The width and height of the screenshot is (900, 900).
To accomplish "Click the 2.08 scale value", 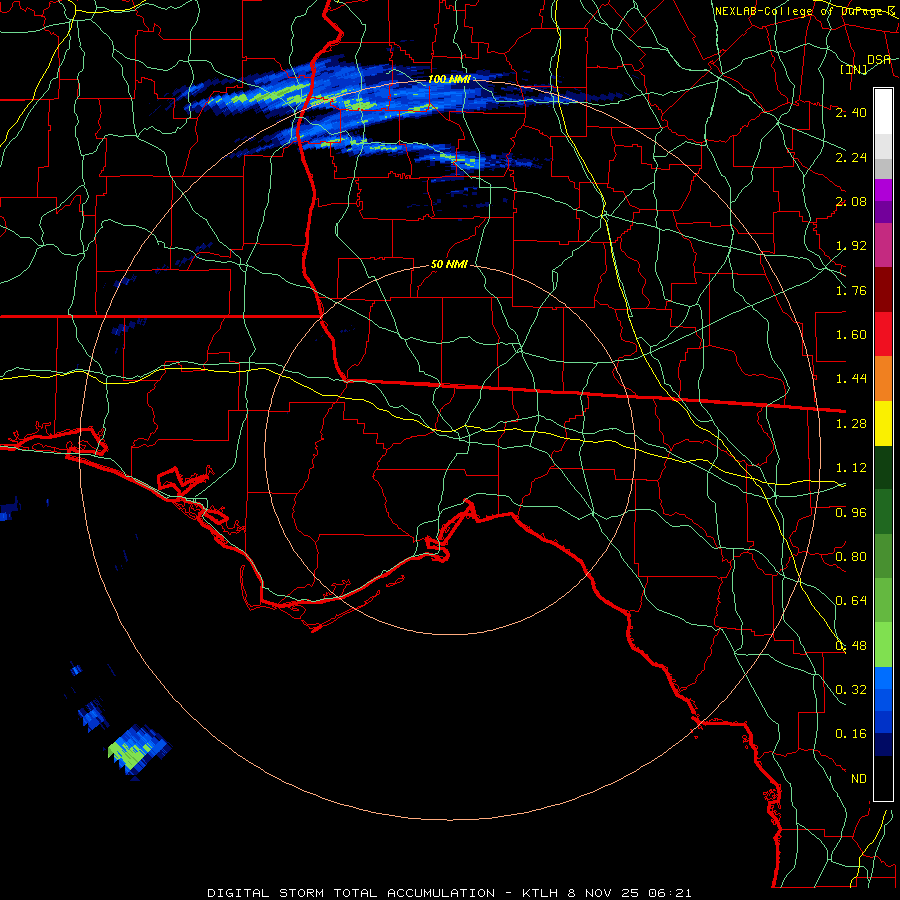I will pos(851,201).
